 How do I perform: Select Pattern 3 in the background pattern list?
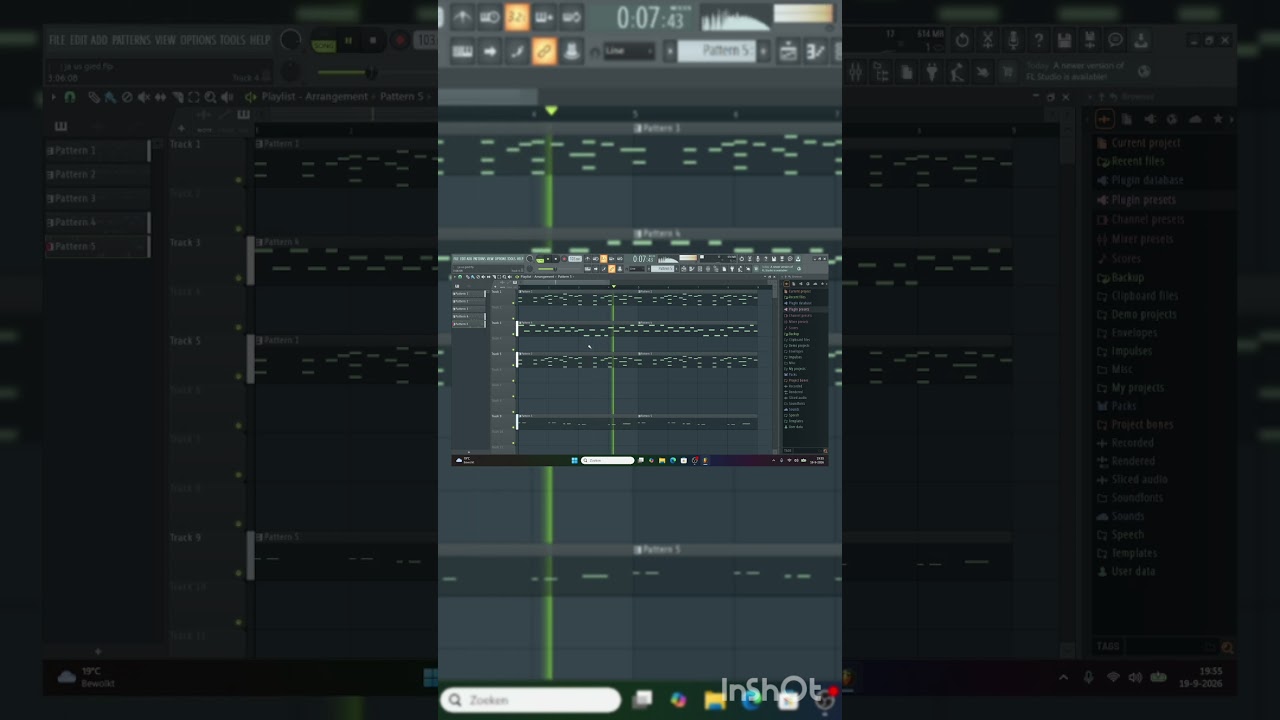97,198
